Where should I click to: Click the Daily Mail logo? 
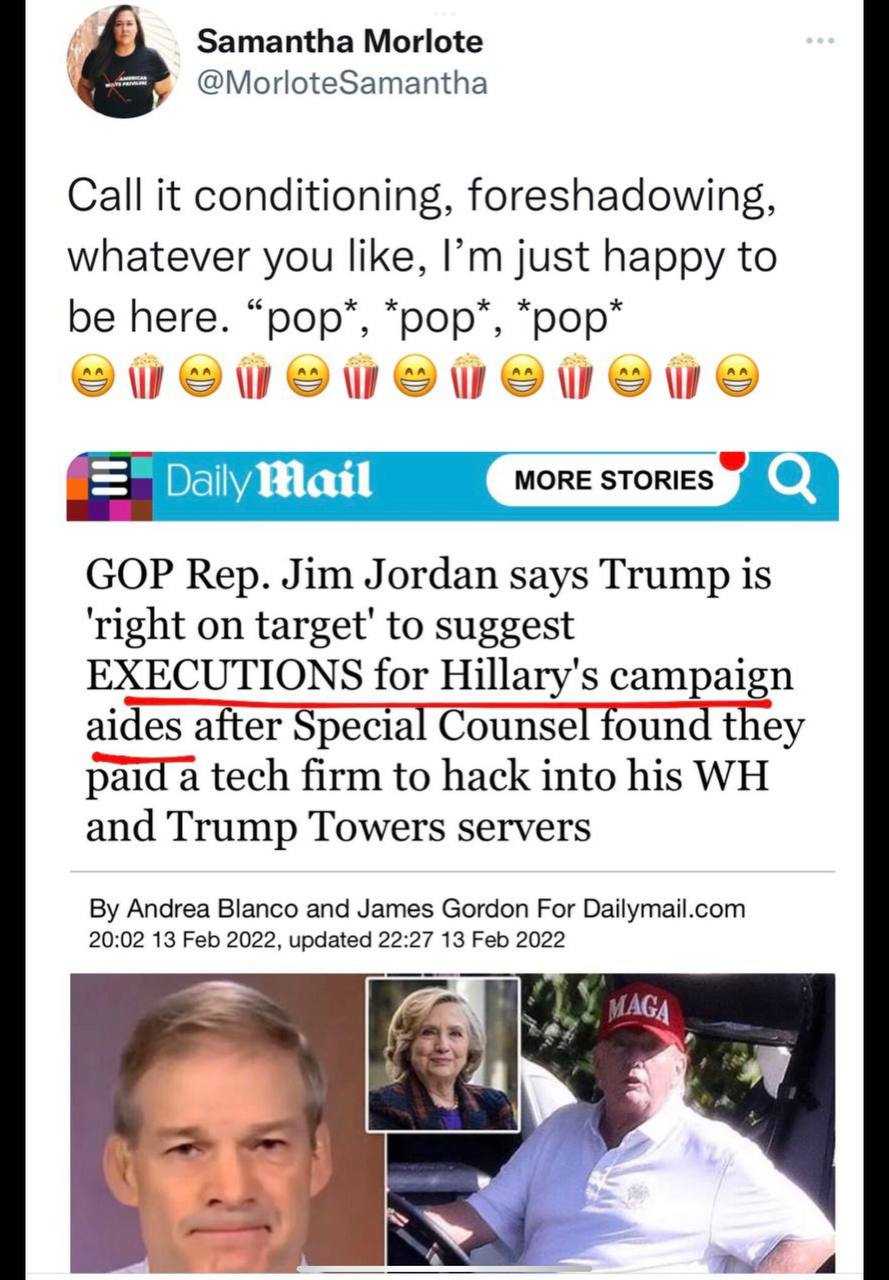267,481
